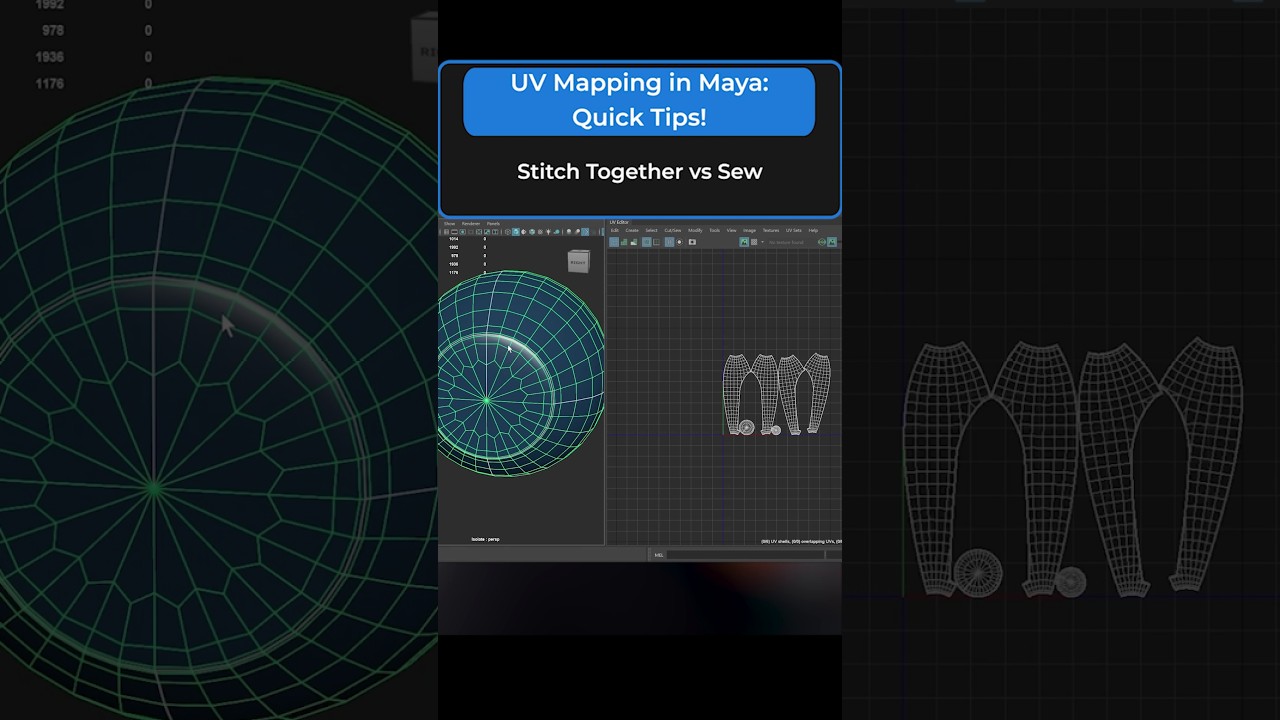1280x720 pixels.
Task: Click the Right face of the view cube
Action: click(x=578, y=262)
